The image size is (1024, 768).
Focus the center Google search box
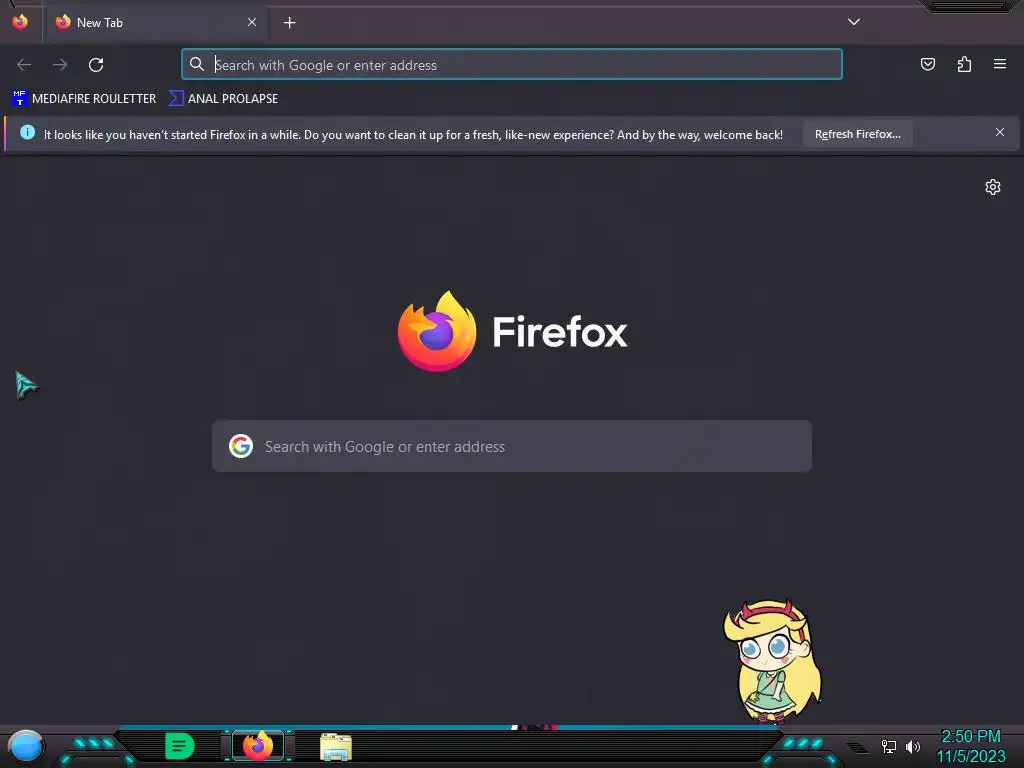511,446
